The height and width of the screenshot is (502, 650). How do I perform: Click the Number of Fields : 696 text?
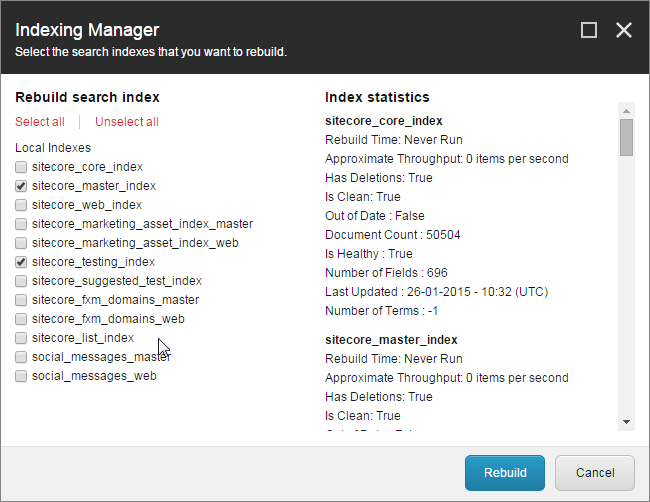[x=386, y=273]
